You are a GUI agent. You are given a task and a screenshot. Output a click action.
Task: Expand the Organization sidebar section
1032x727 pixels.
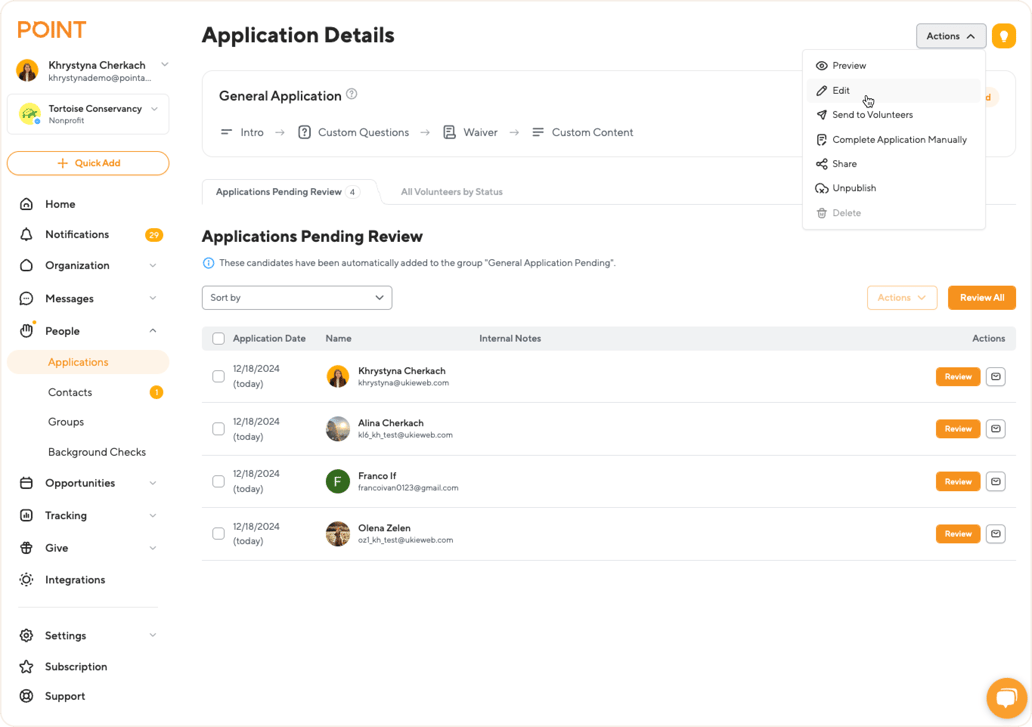pyautogui.click(x=77, y=266)
